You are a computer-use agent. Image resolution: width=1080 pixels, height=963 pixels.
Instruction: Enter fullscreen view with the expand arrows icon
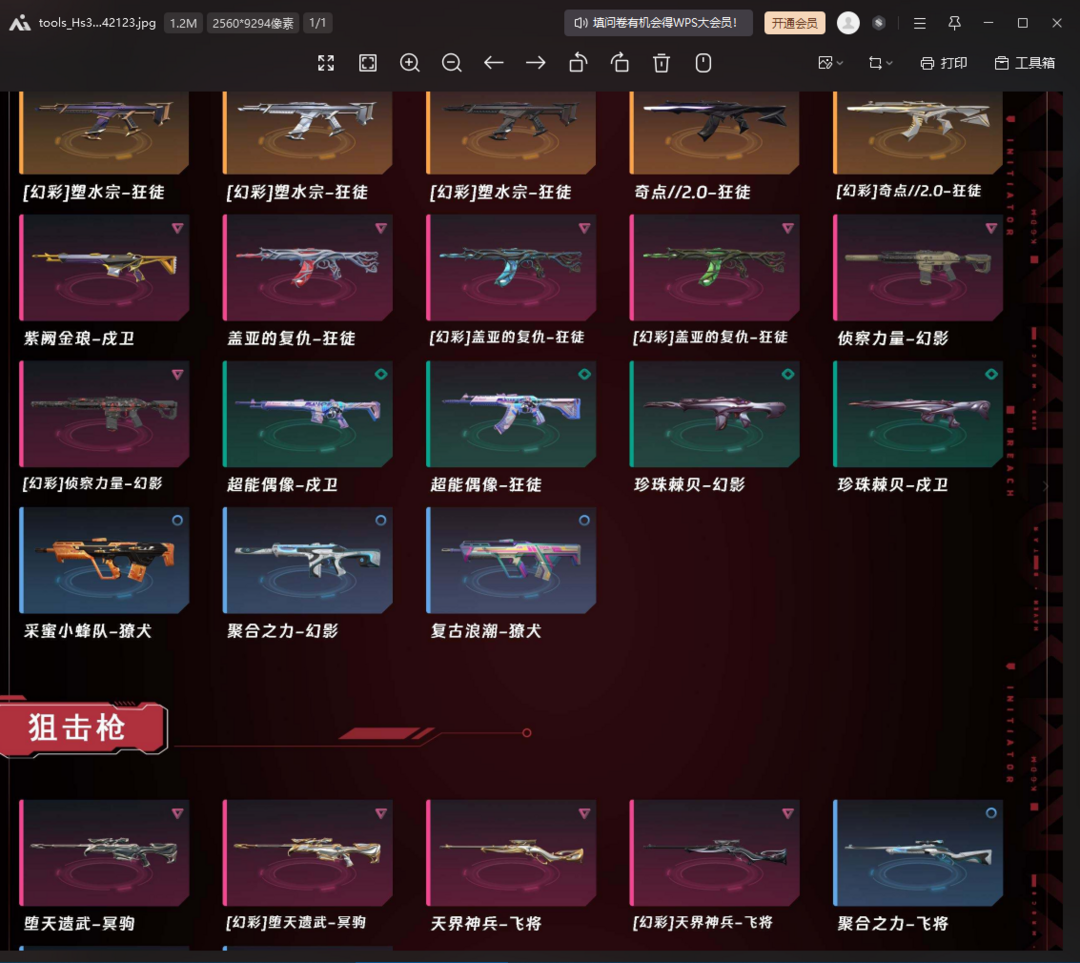pos(326,63)
